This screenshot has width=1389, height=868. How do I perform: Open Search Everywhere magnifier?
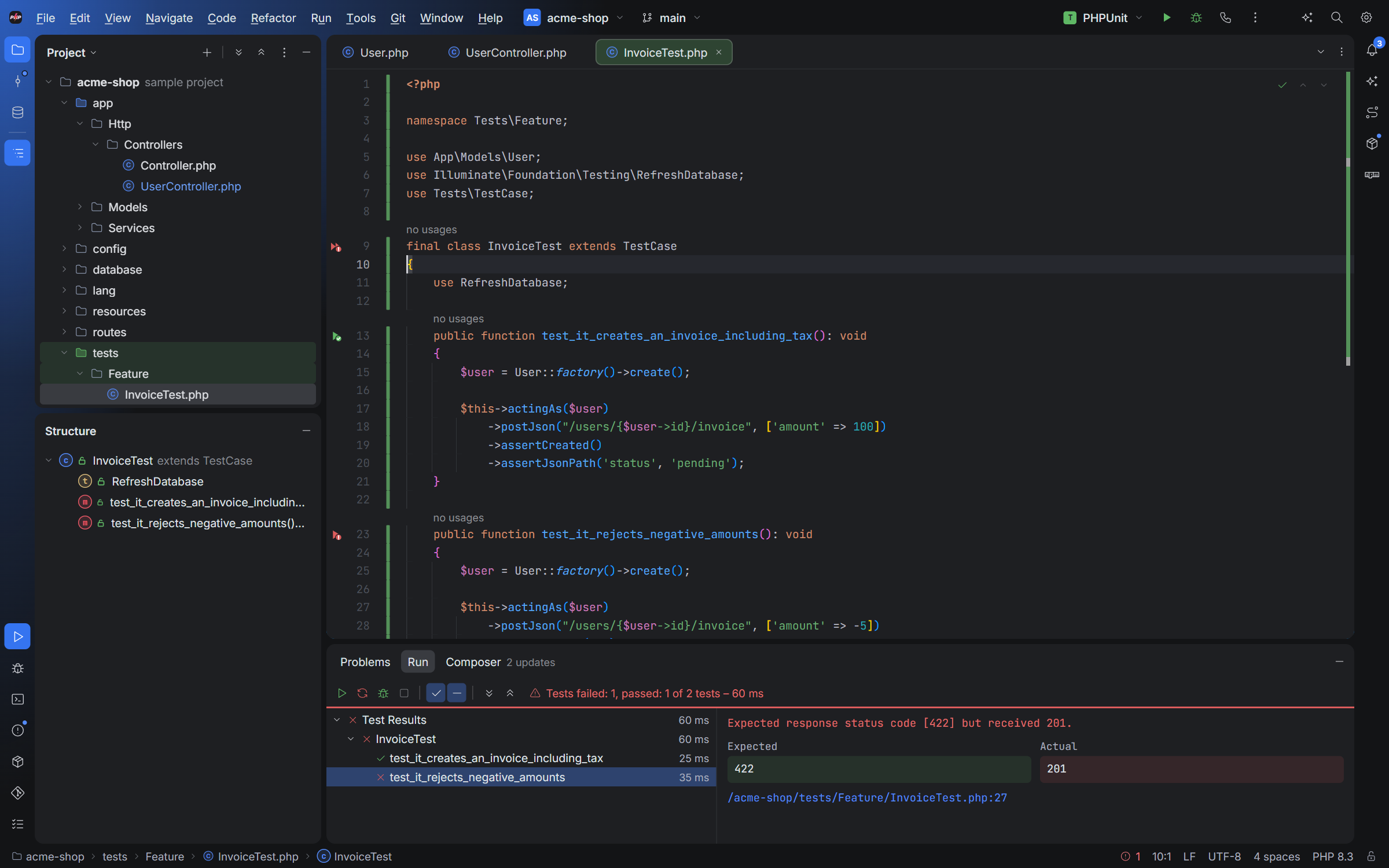pos(1336,18)
